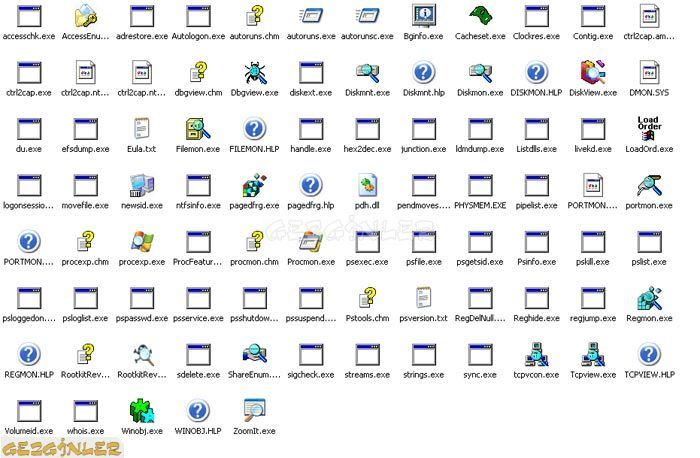700x458 pixels.
Task: Select the DISKMON.HLP help icon
Action: [x=536, y=73]
